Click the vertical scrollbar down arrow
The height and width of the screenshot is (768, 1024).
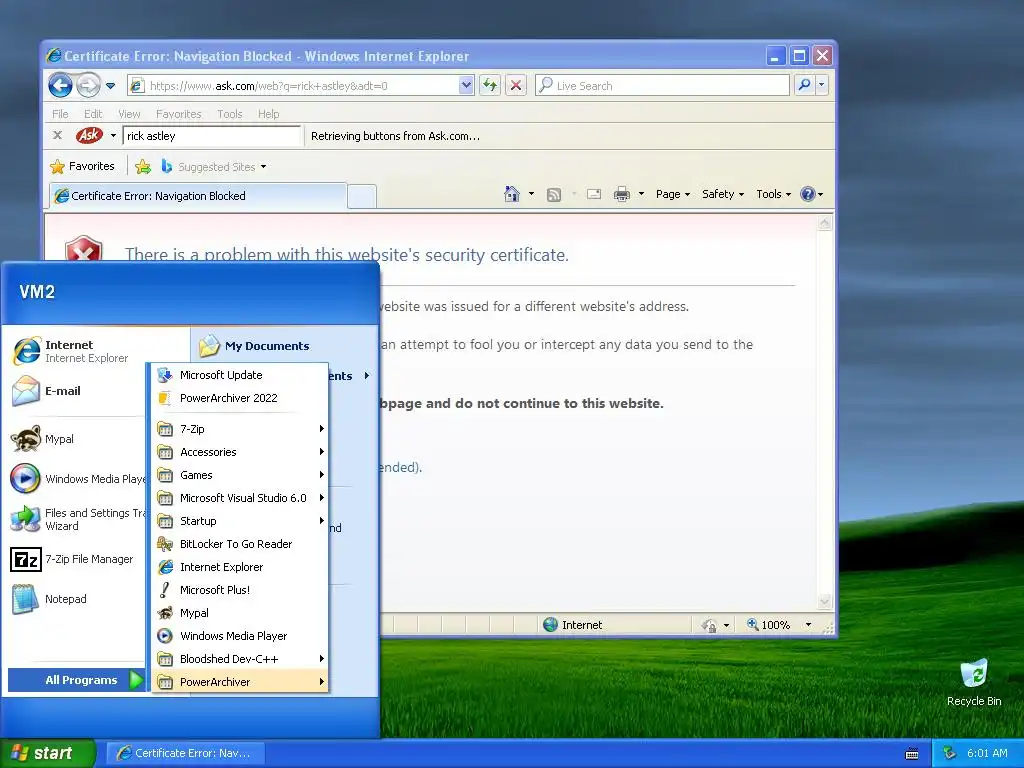[x=825, y=601]
